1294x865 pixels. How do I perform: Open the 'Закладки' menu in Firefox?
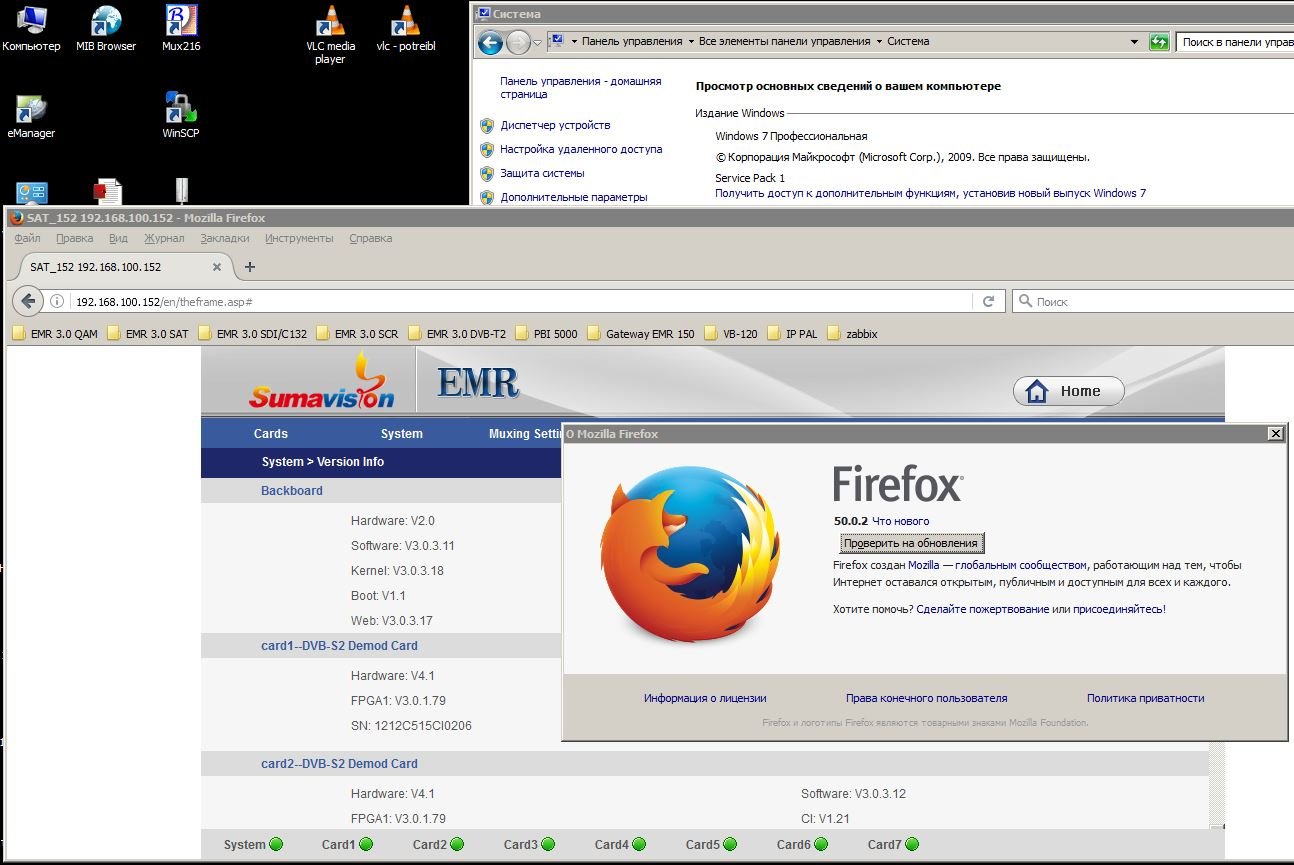(224, 238)
